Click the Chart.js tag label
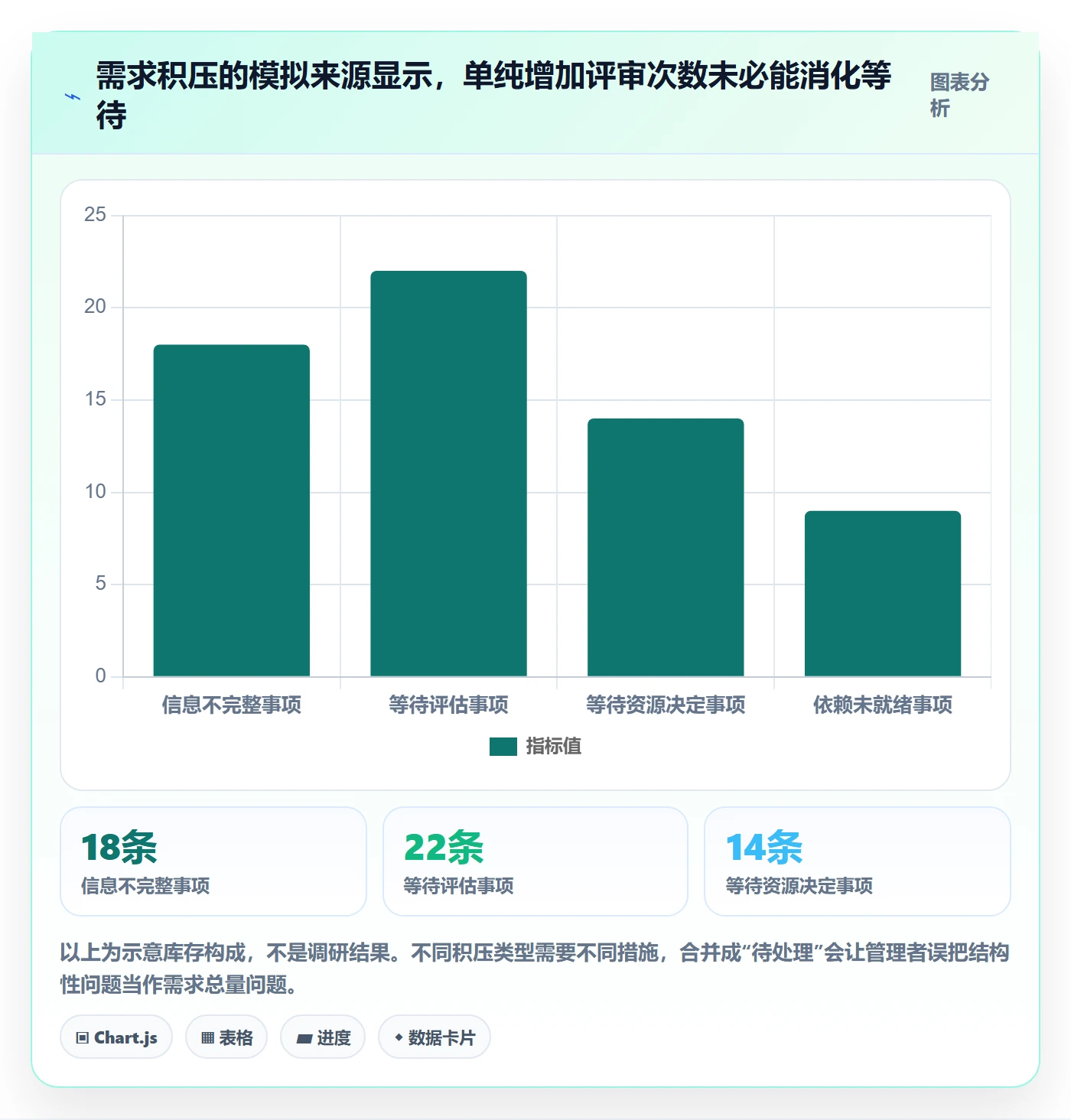 click(x=125, y=1038)
